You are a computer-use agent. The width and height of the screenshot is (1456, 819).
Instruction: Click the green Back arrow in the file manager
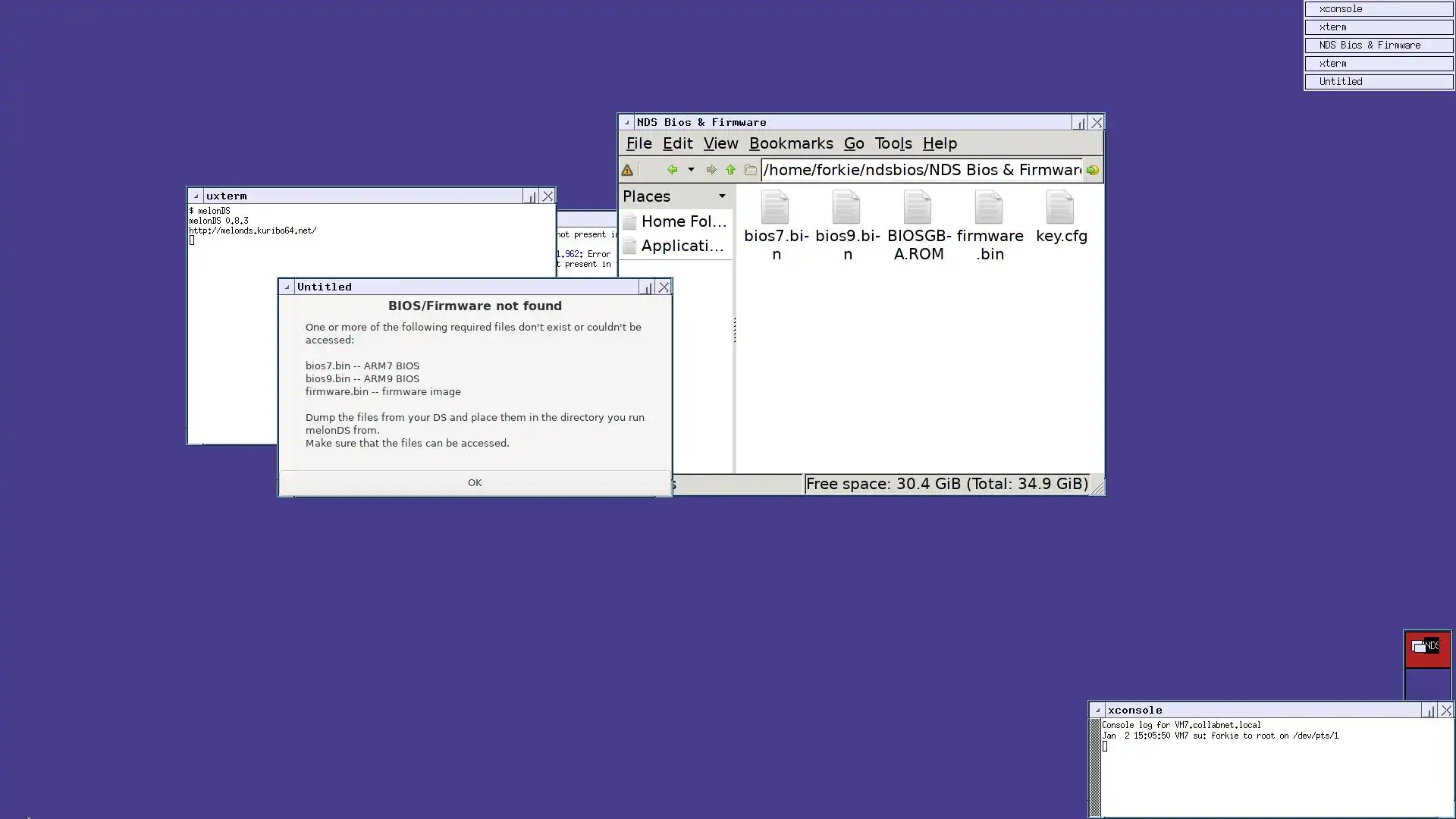point(672,170)
